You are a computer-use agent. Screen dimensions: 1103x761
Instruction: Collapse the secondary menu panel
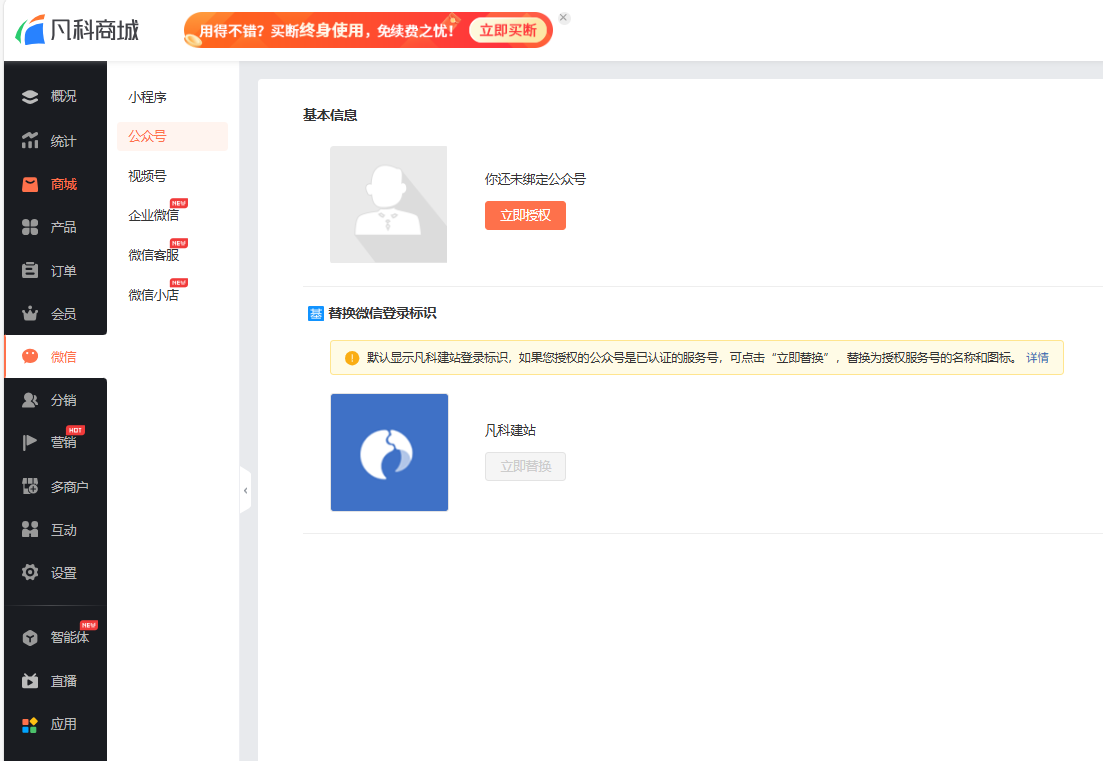point(246,490)
